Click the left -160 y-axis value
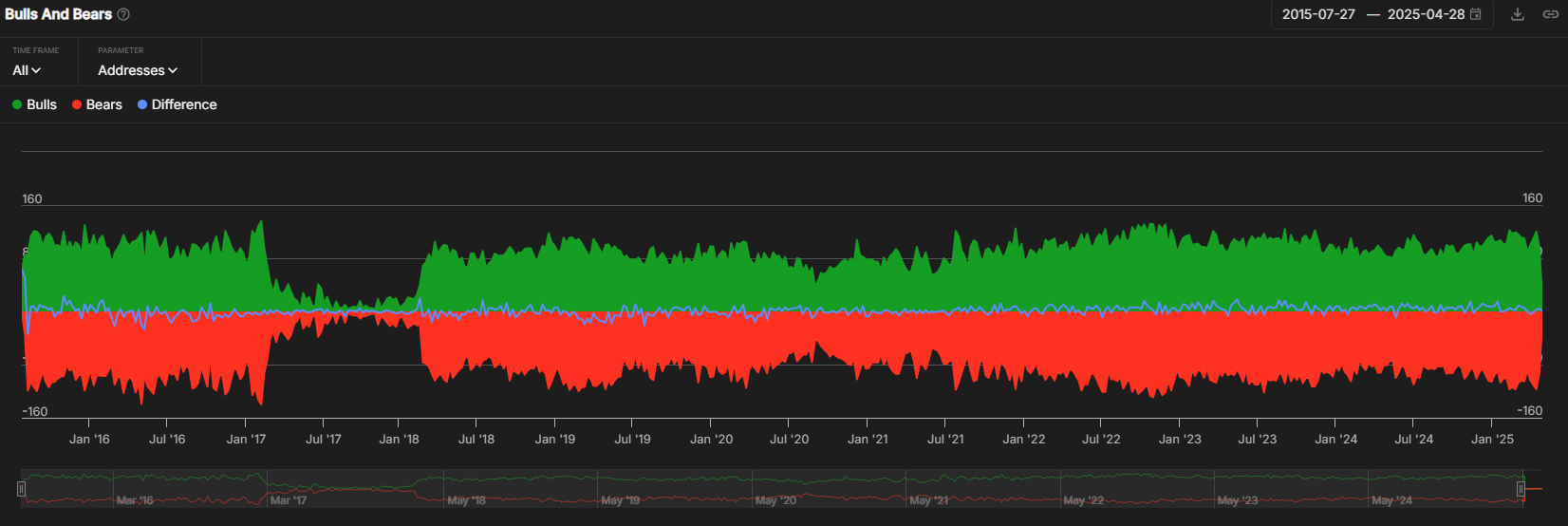The height and width of the screenshot is (526, 1568). point(35,411)
